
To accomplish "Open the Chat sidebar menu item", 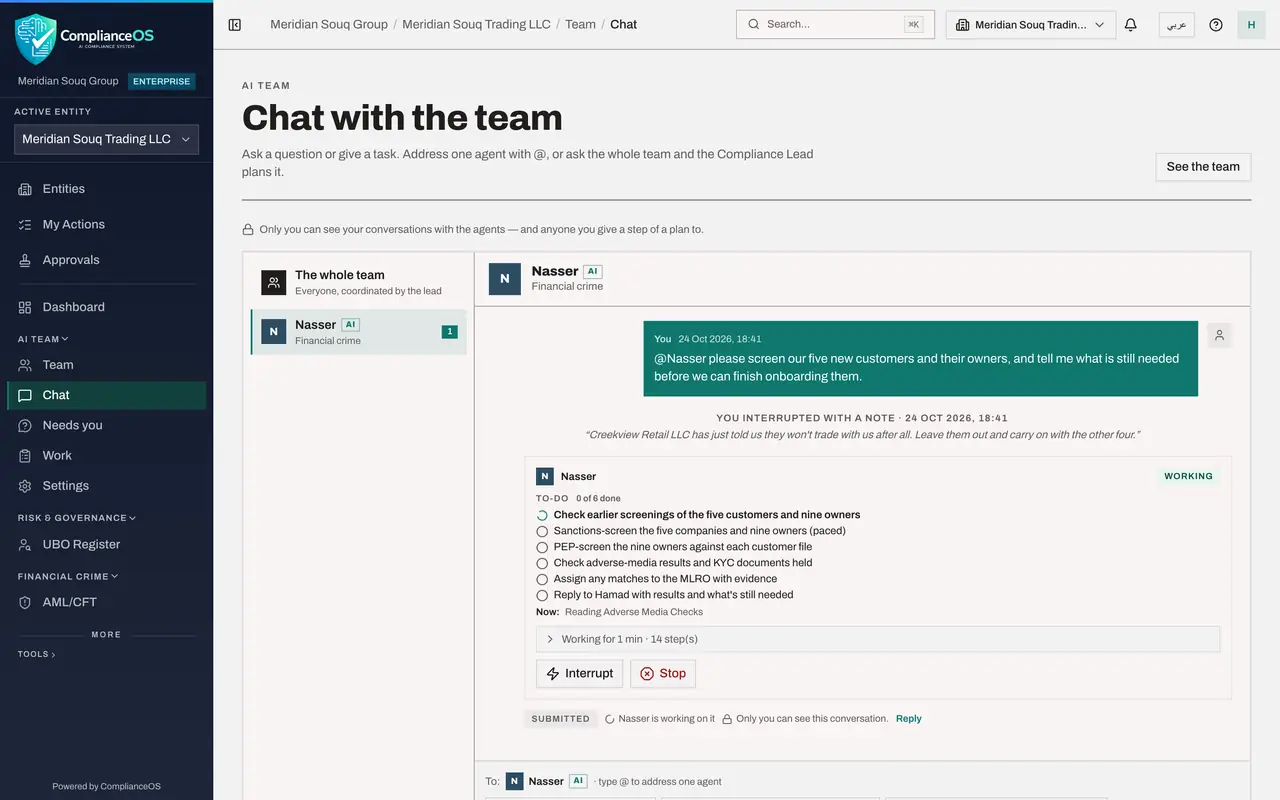I will click(x=106, y=395).
